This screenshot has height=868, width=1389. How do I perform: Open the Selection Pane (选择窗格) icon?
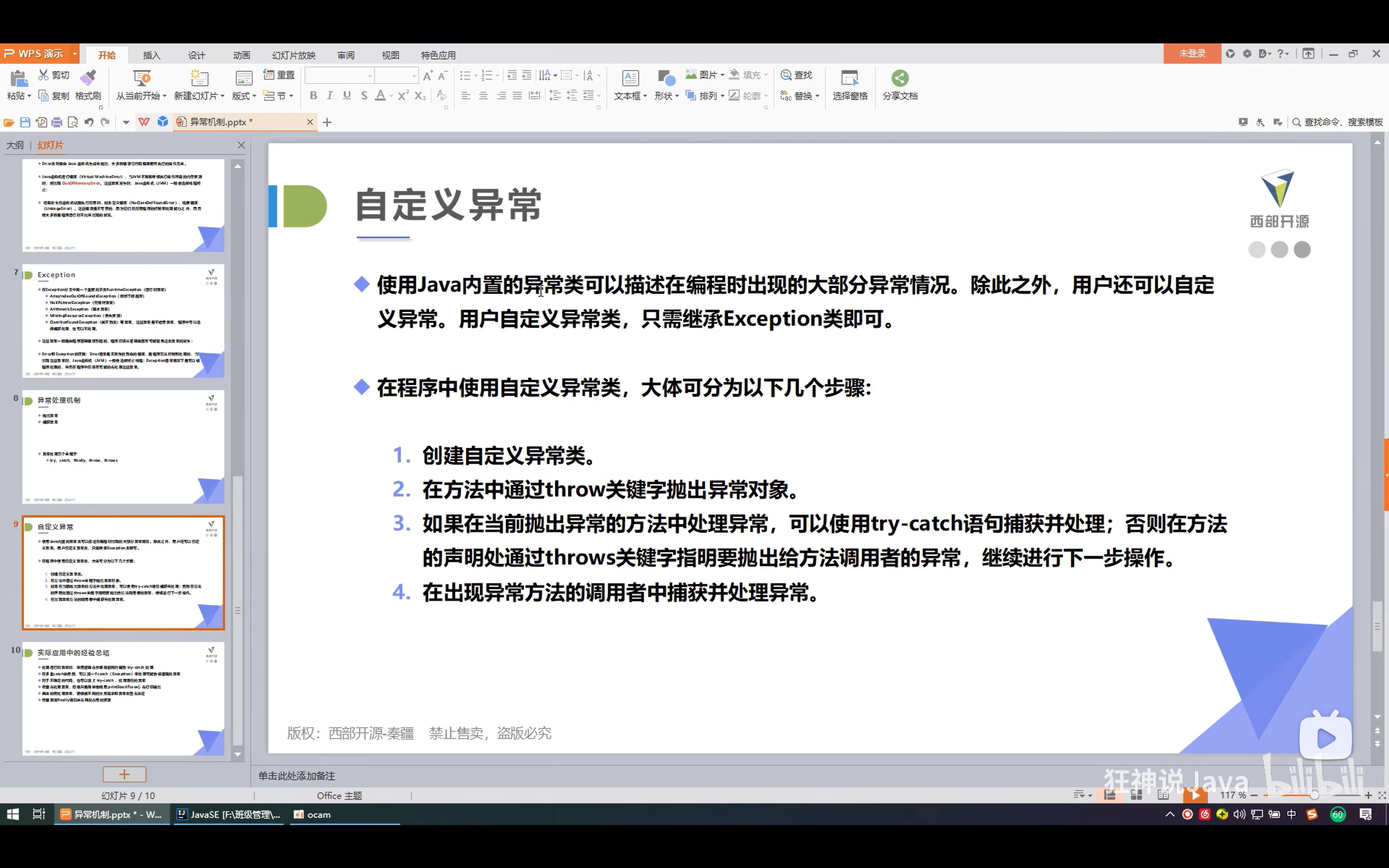850,78
